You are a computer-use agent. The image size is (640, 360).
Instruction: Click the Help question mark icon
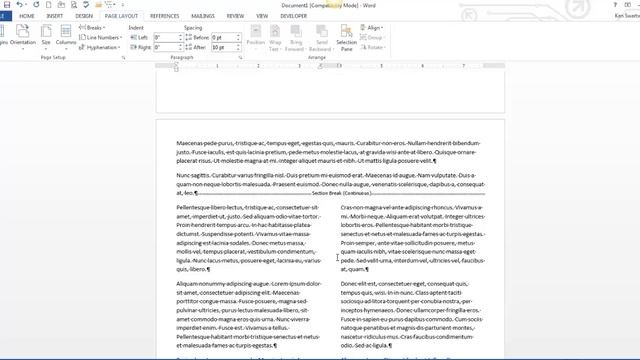pos(615,5)
